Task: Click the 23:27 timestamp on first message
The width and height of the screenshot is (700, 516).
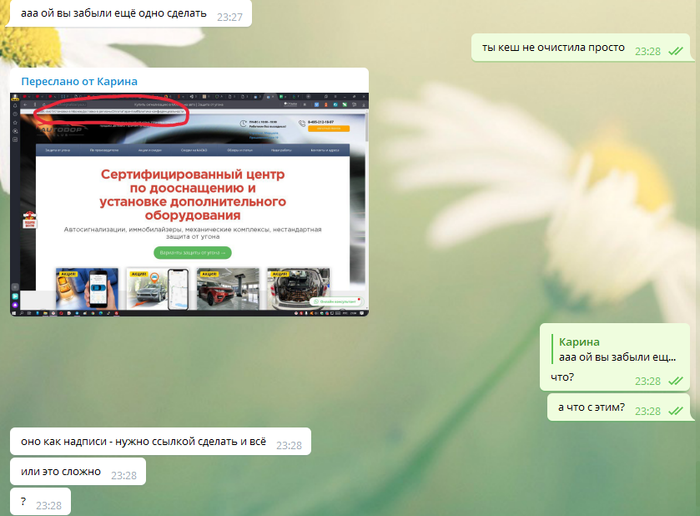Action: [230, 17]
